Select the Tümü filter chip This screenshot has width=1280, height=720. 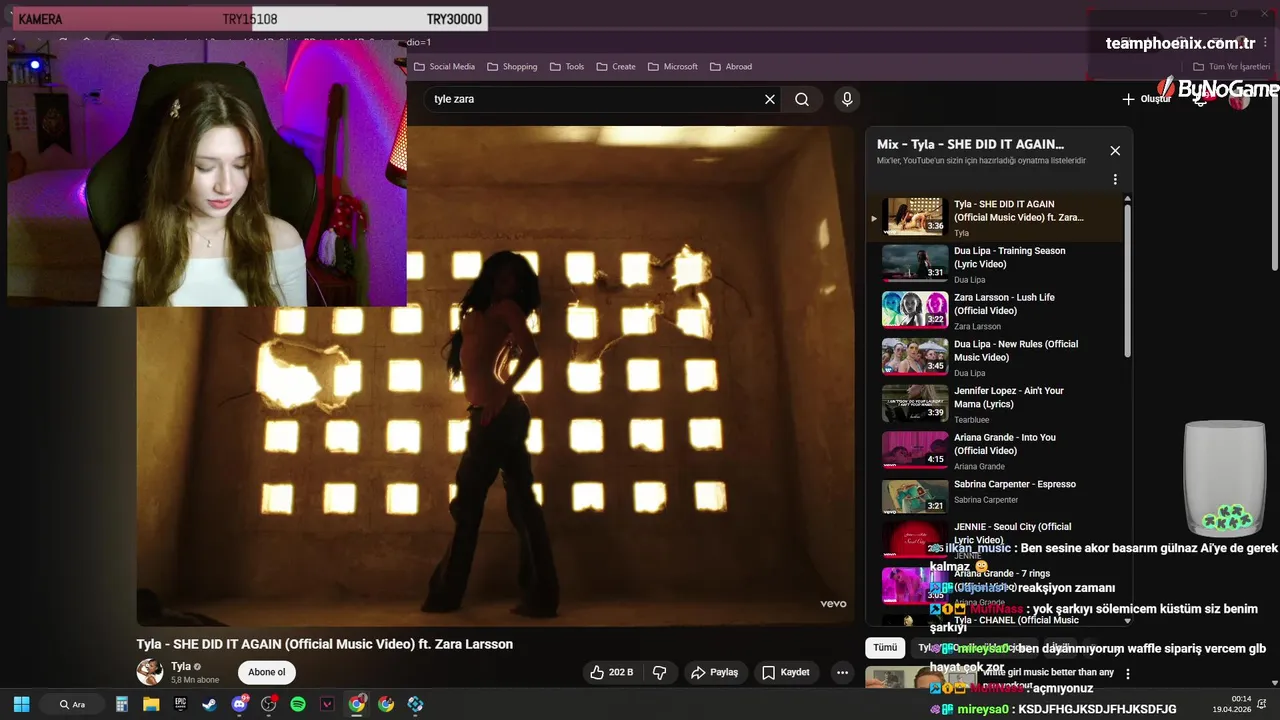pyautogui.click(x=885, y=648)
